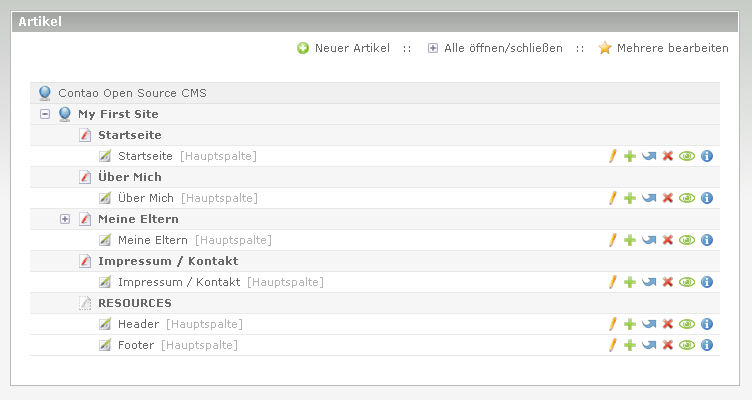Toggle visibility of the Footer article
Screen dimensions: 752x400
686,345
